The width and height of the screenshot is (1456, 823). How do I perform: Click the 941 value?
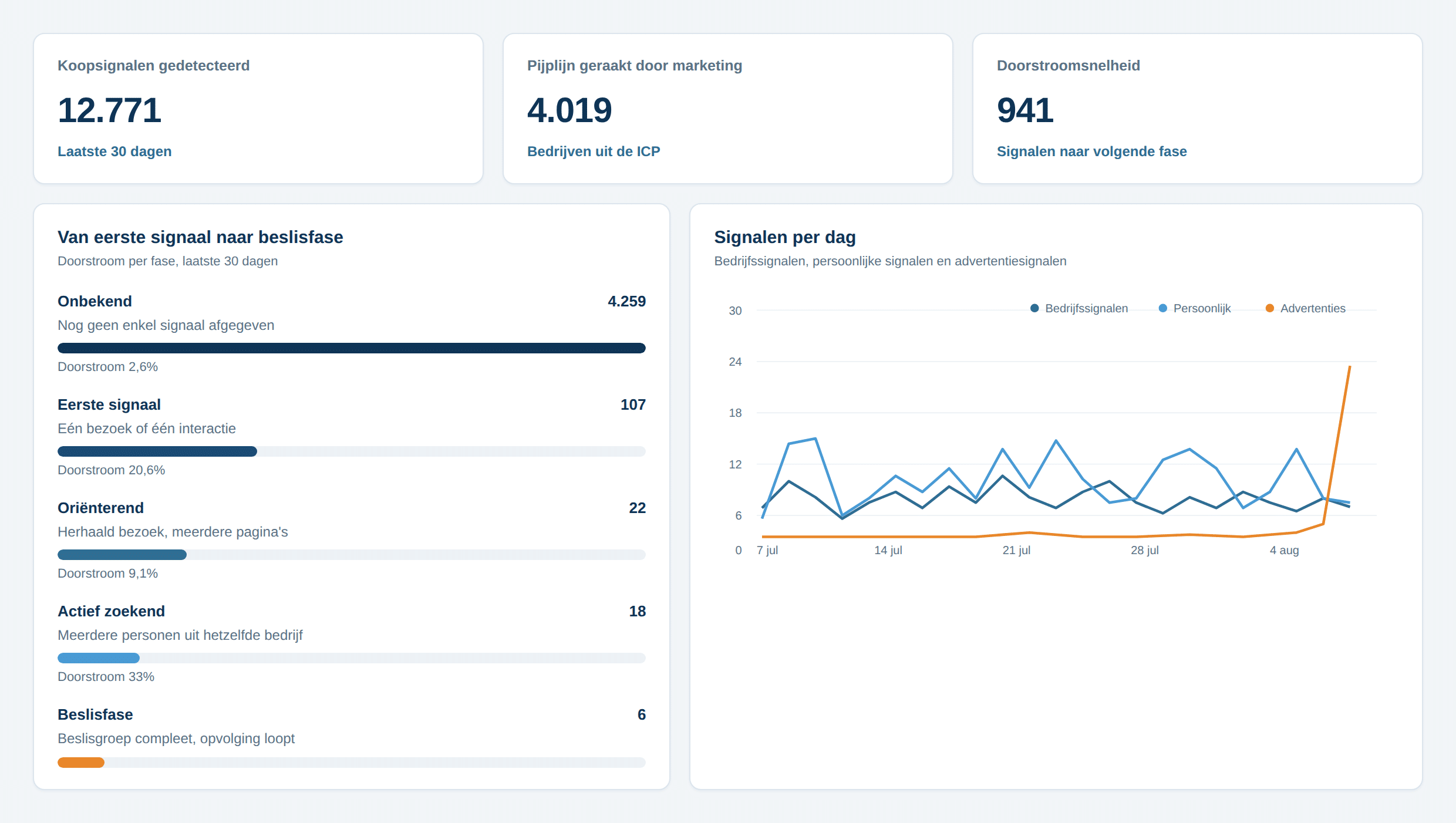click(x=1025, y=110)
